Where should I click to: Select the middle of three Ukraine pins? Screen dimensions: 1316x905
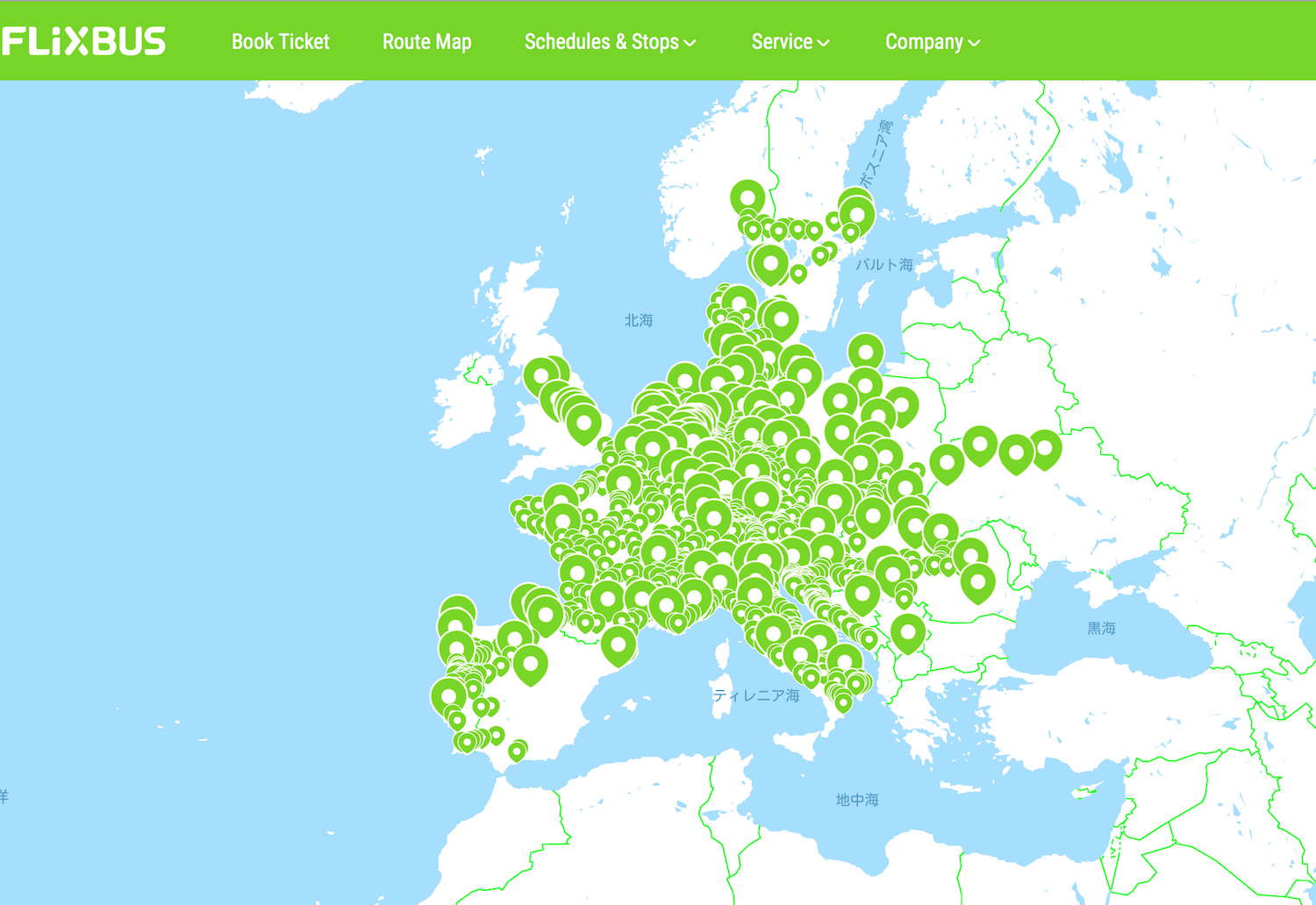(1016, 454)
